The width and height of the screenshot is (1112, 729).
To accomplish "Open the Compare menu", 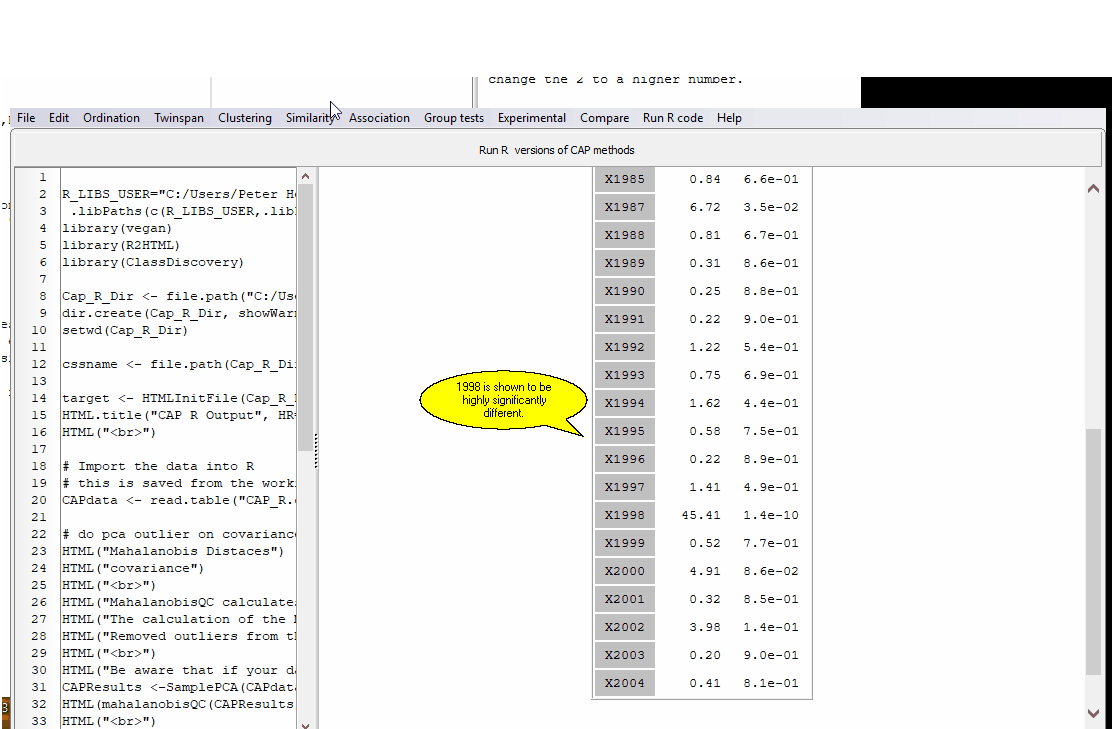I will click(x=604, y=118).
